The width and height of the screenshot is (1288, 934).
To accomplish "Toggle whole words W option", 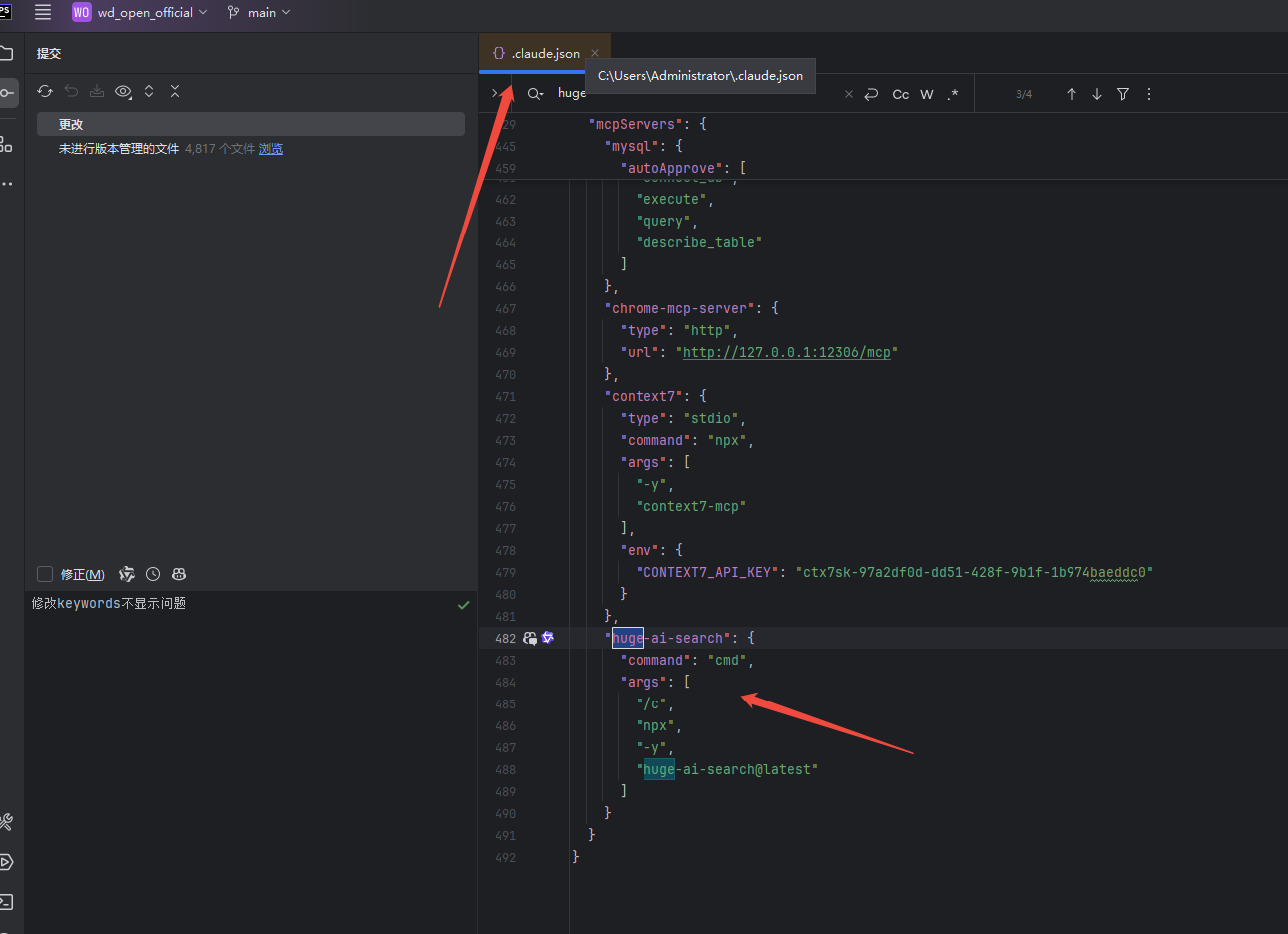I will (x=927, y=94).
